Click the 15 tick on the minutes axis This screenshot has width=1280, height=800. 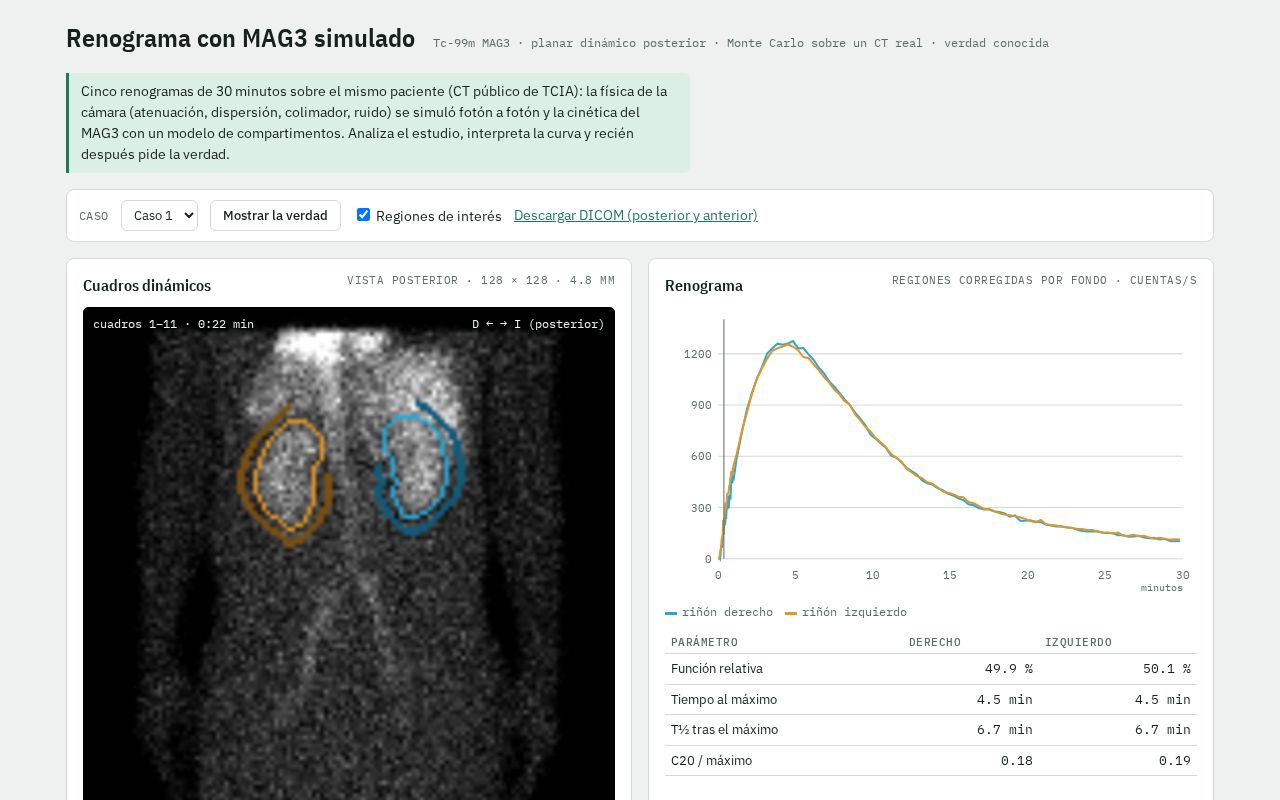(x=950, y=575)
